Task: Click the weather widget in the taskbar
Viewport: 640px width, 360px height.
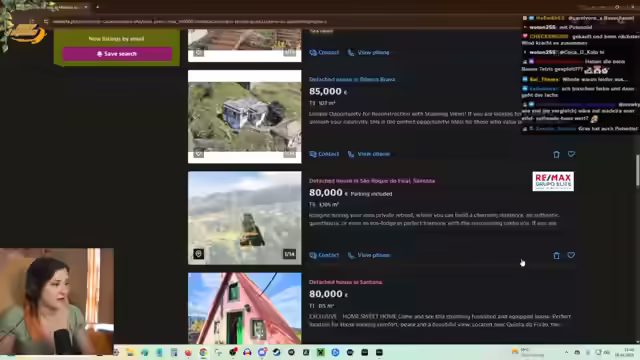Action: pyautogui.click(x=529, y=352)
